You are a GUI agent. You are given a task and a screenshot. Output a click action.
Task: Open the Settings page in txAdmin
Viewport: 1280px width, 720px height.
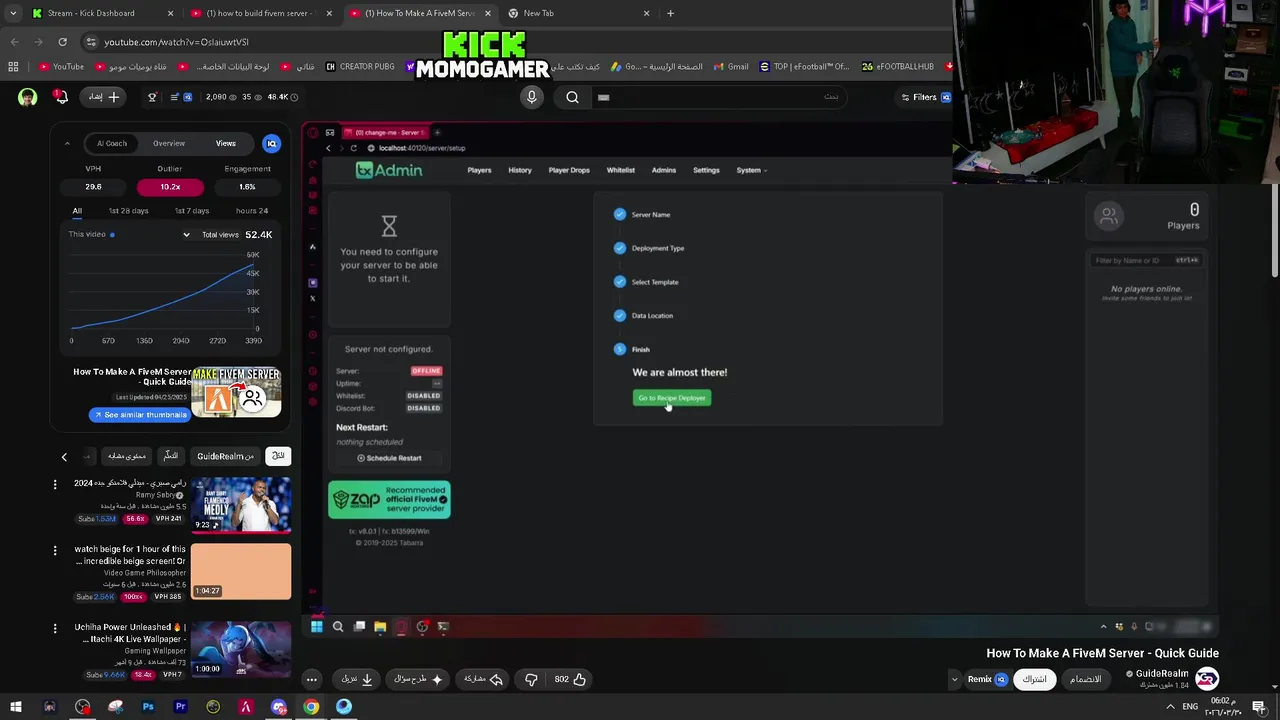706,170
